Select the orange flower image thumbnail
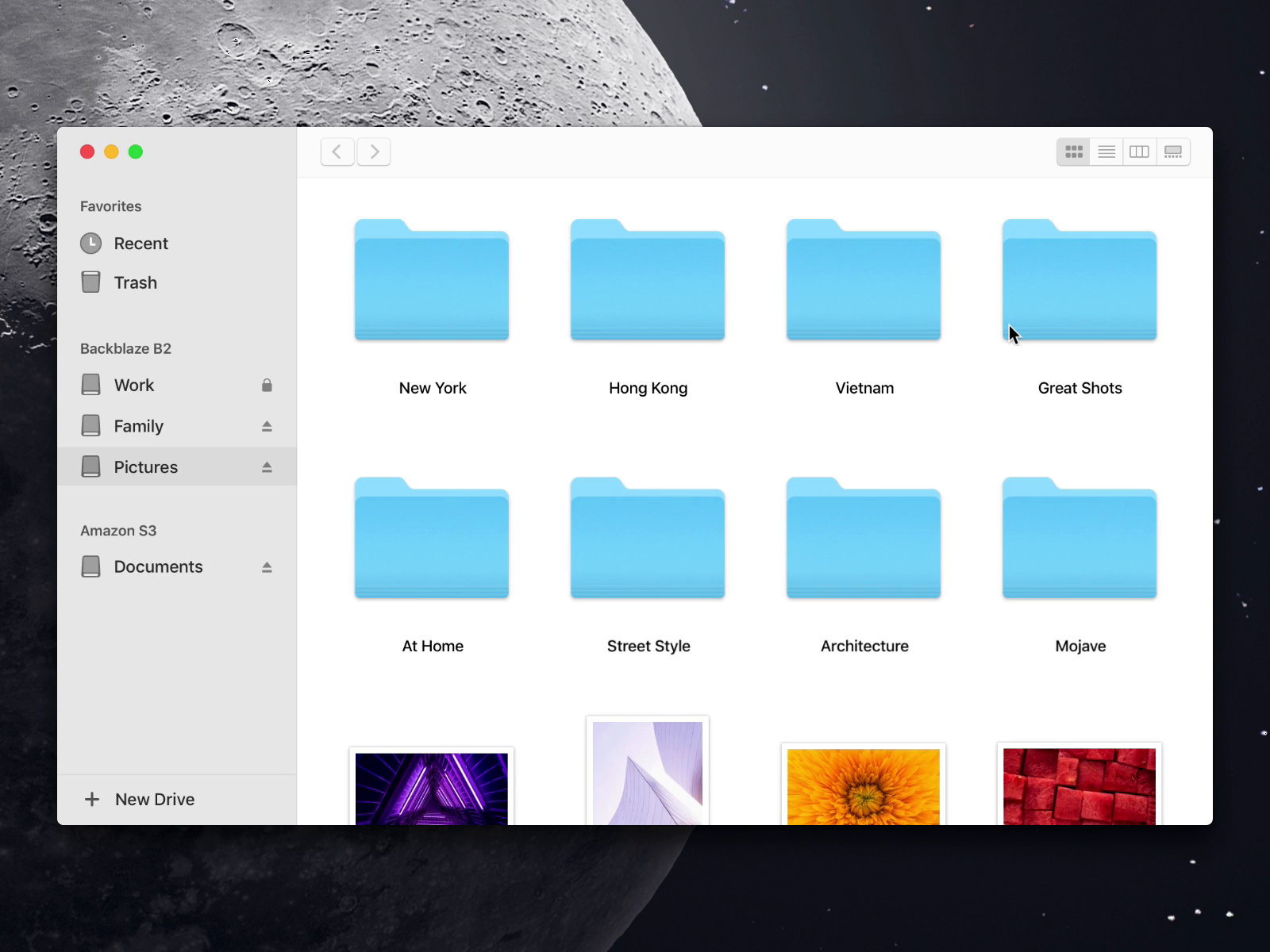 tap(864, 786)
